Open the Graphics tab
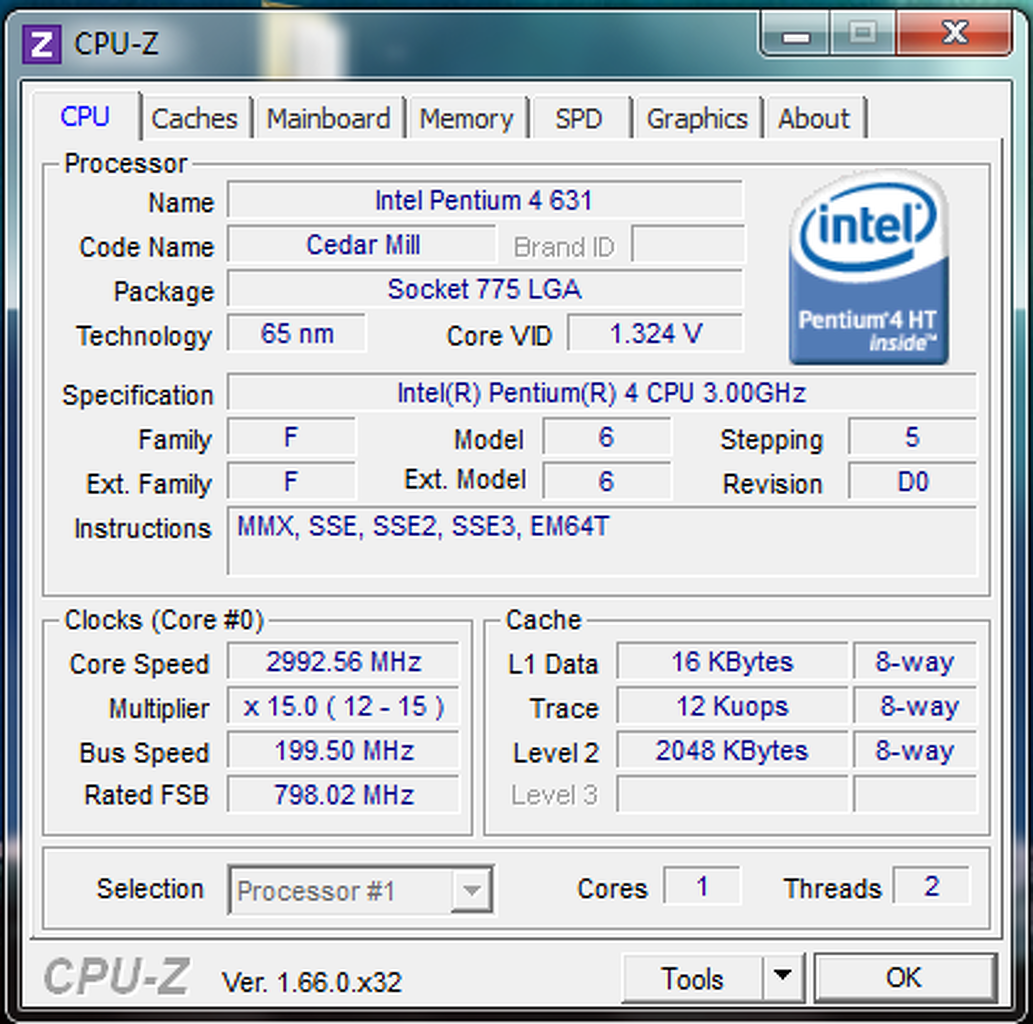Image resolution: width=1033 pixels, height=1024 pixels. [697, 119]
